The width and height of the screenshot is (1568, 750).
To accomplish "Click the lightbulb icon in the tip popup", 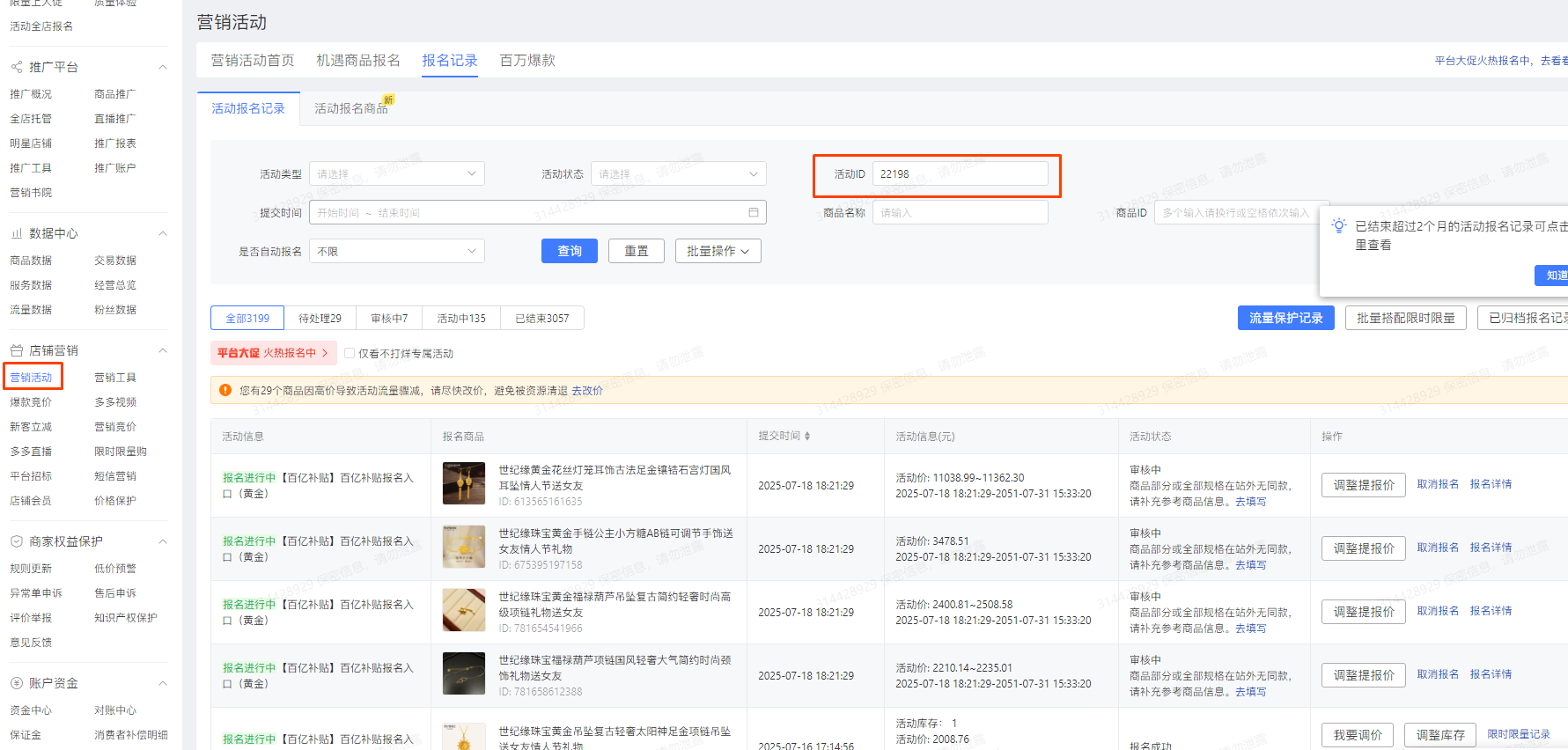I will click(1338, 226).
